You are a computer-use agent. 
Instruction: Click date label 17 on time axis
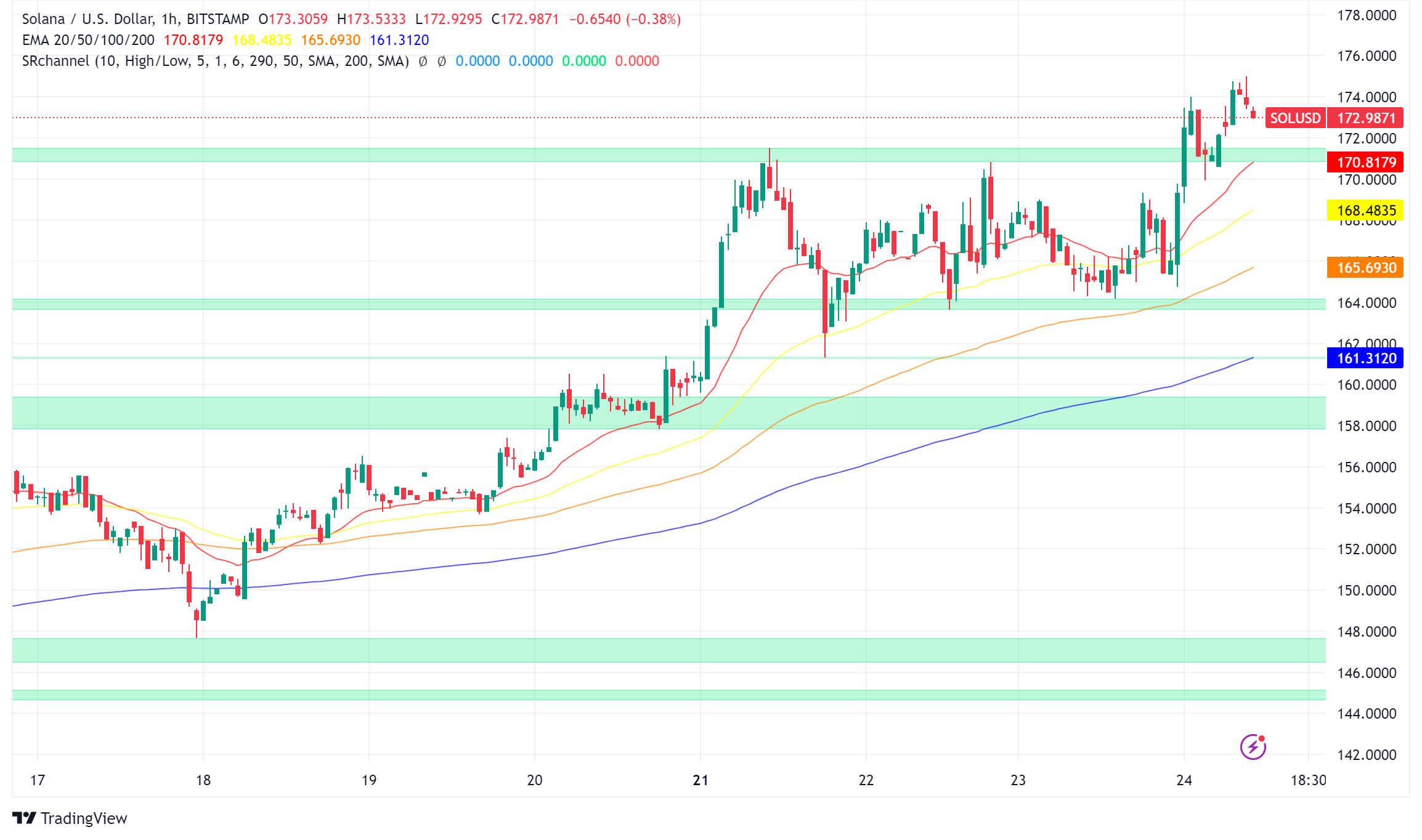(38, 780)
